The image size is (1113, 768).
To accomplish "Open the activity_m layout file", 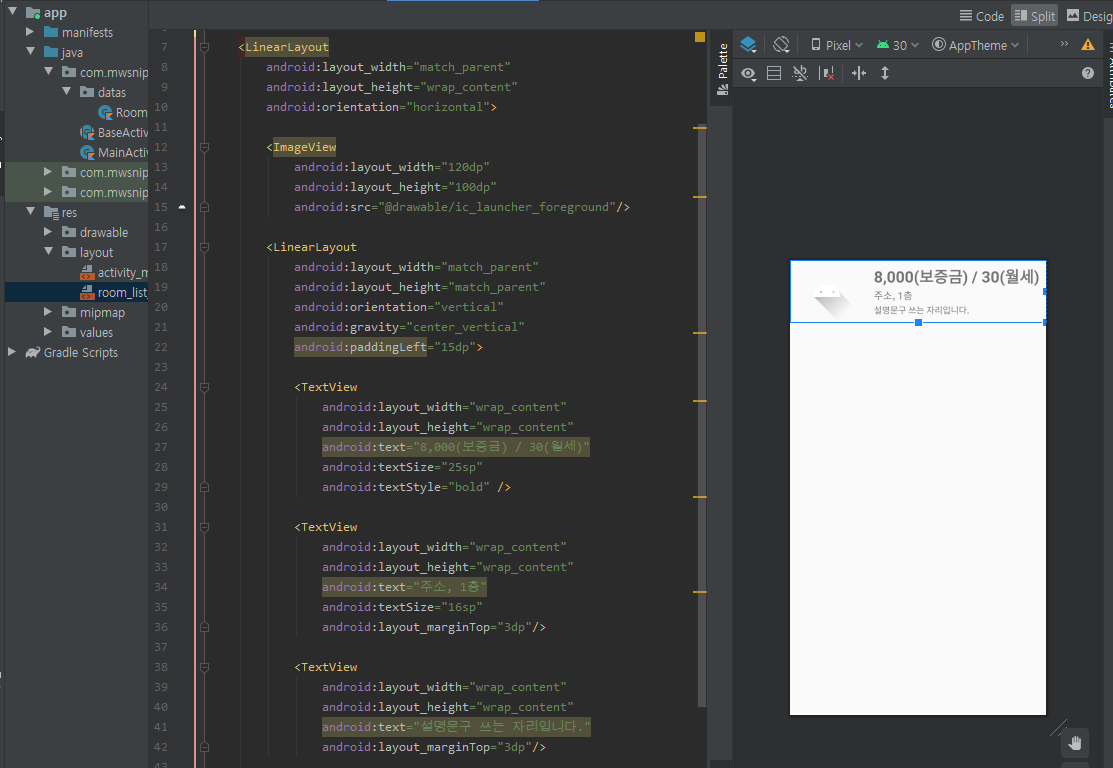I will (114, 273).
